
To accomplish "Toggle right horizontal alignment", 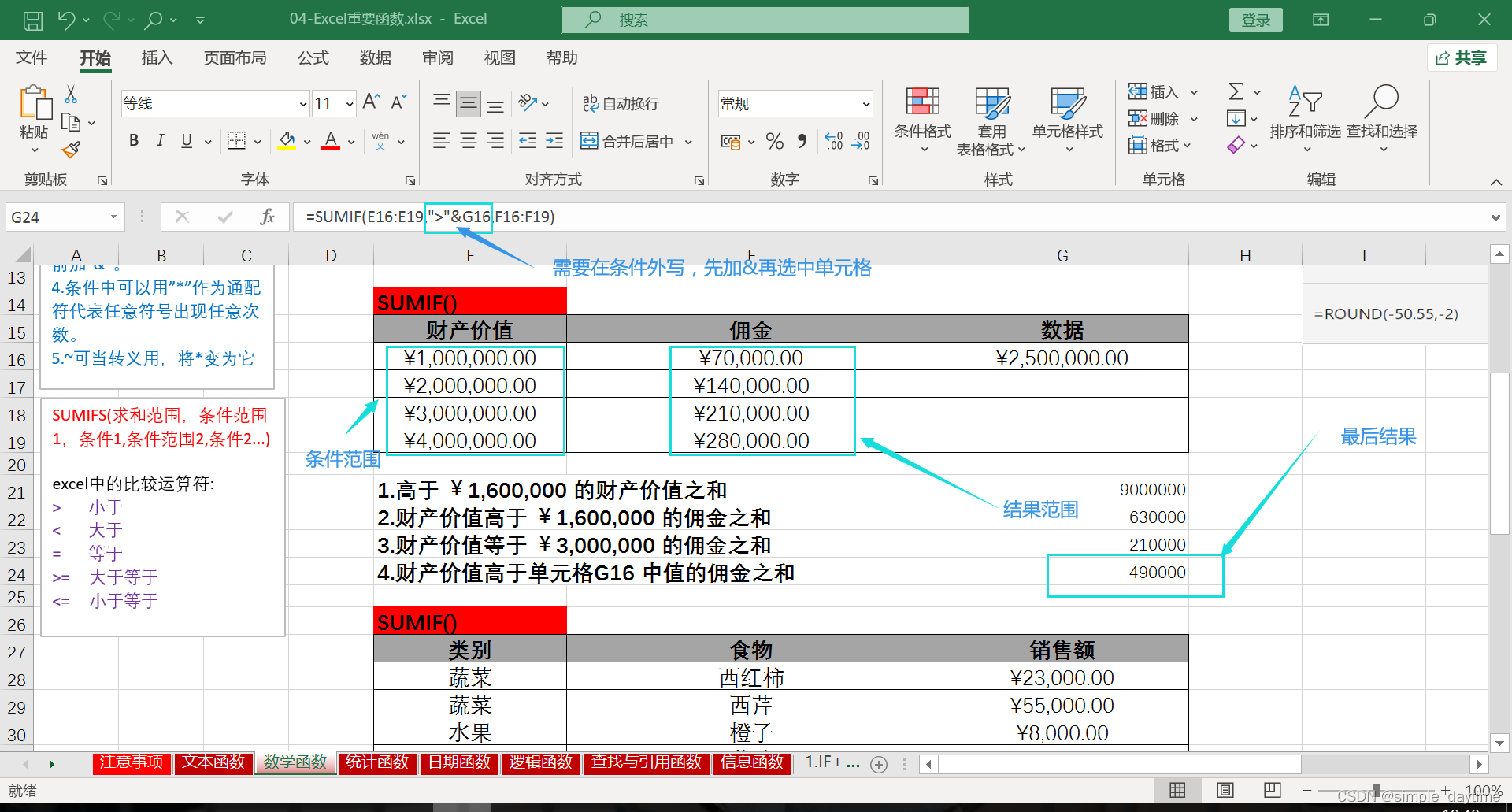I will coord(495,141).
